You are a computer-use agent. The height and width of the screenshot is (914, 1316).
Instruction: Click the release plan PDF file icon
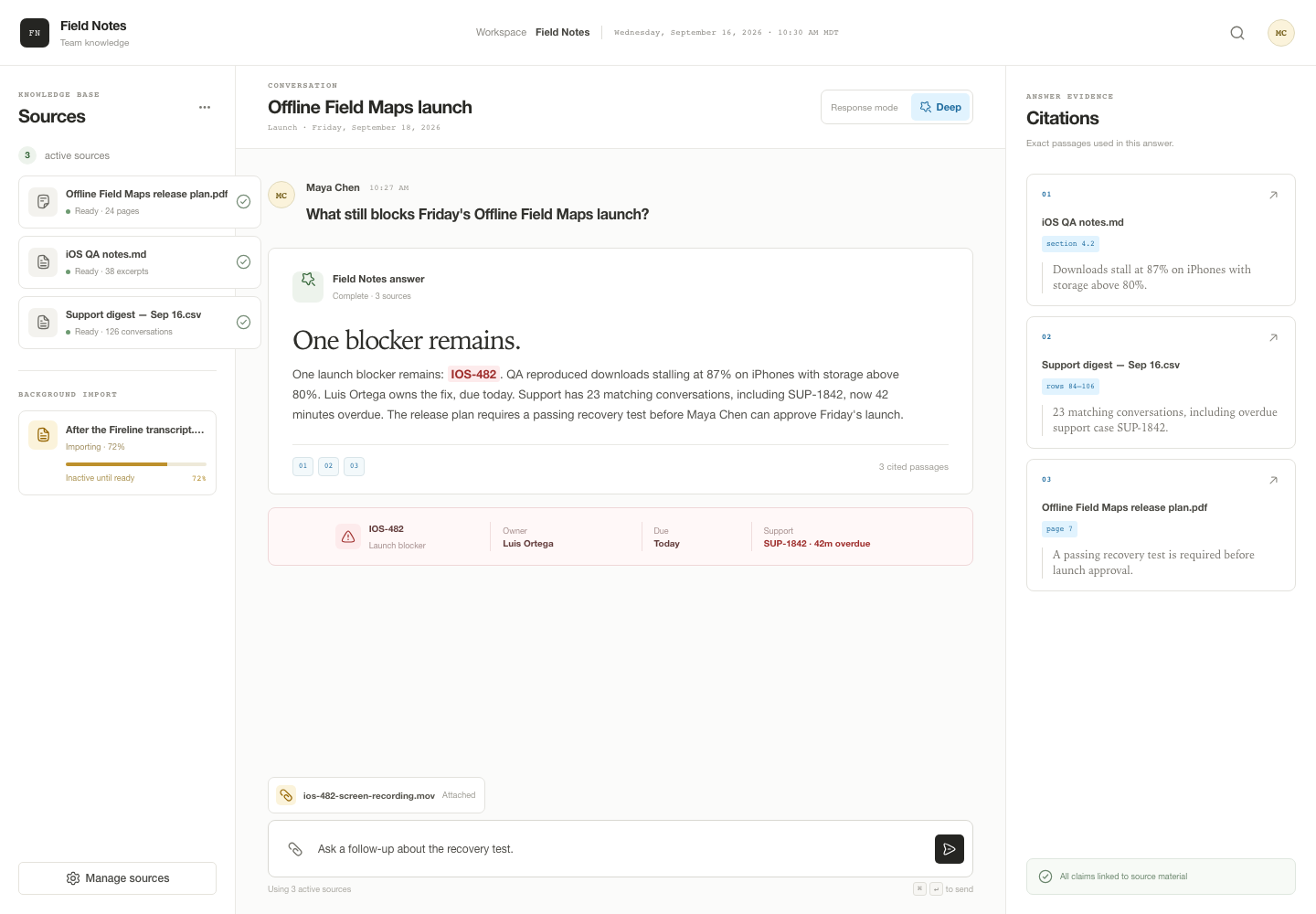tap(43, 201)
